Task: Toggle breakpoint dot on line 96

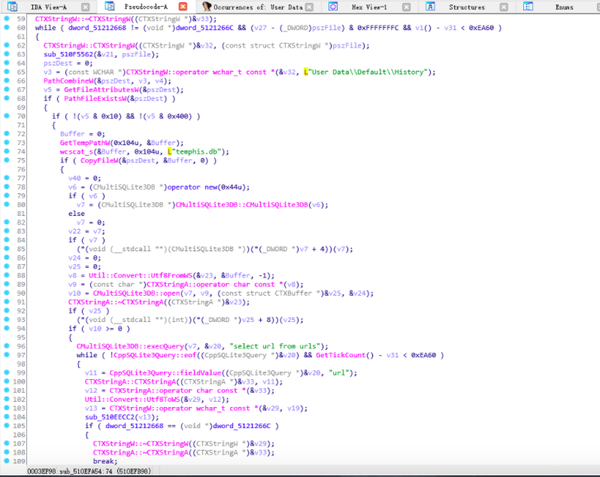Action: 7,346
